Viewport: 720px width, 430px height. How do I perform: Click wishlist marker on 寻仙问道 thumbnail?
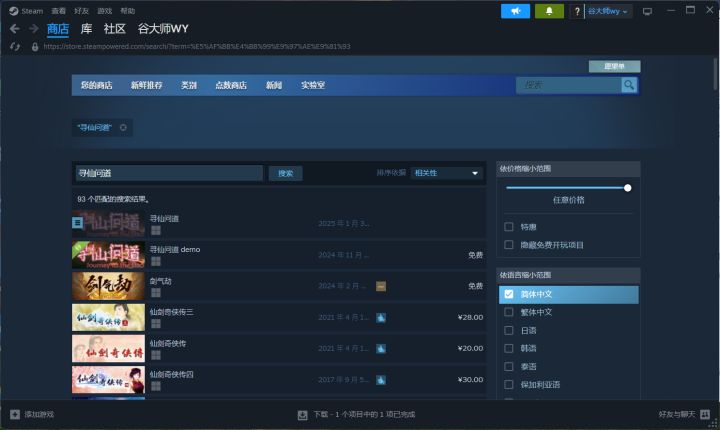[x=78, y=223]
